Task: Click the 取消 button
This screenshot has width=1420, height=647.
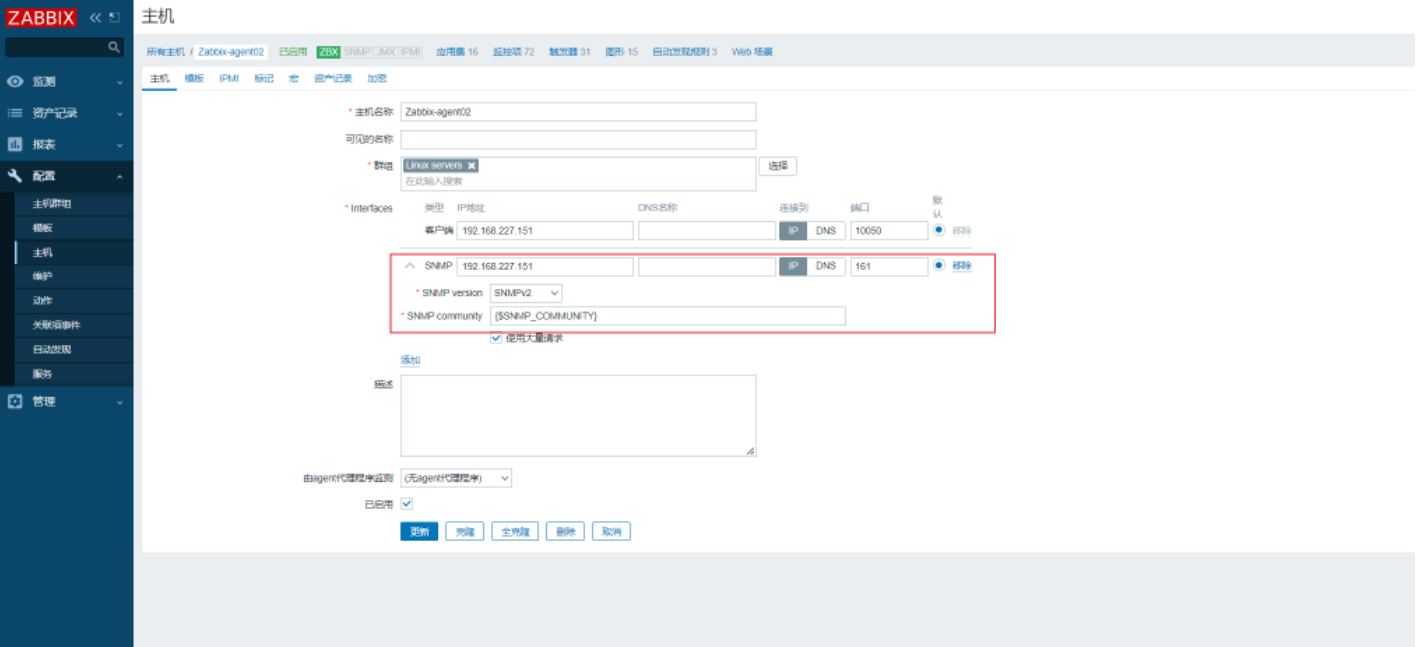Action: coord(611,531)
